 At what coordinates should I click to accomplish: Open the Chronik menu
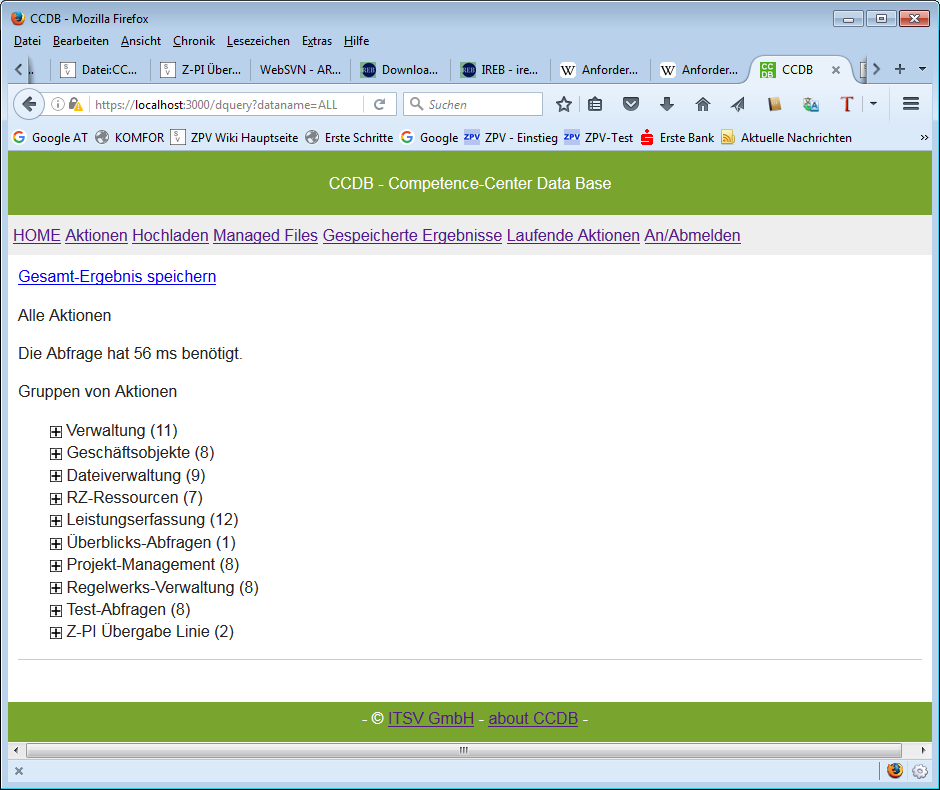click(x=193, y=41)
